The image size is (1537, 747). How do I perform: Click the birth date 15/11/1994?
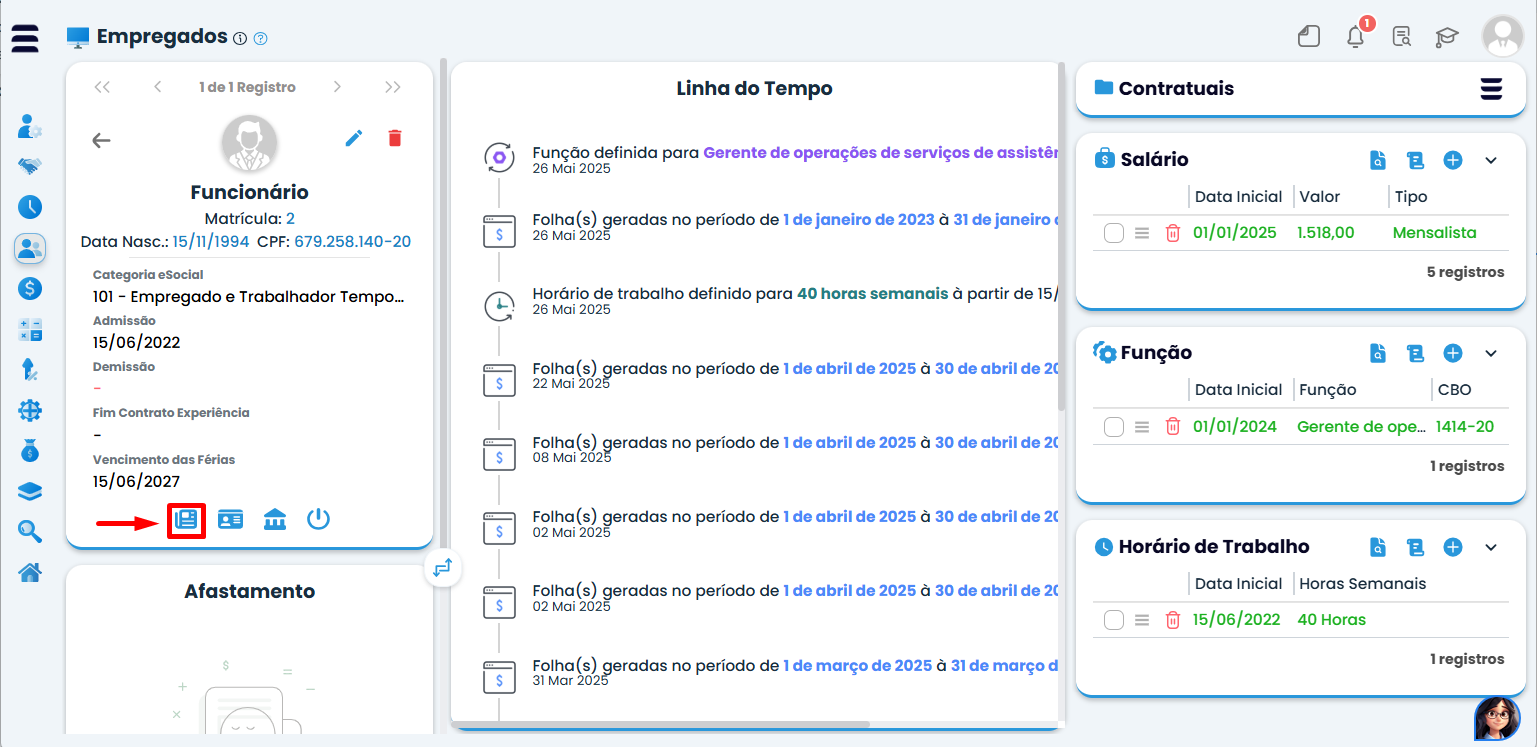coord(211,242)
